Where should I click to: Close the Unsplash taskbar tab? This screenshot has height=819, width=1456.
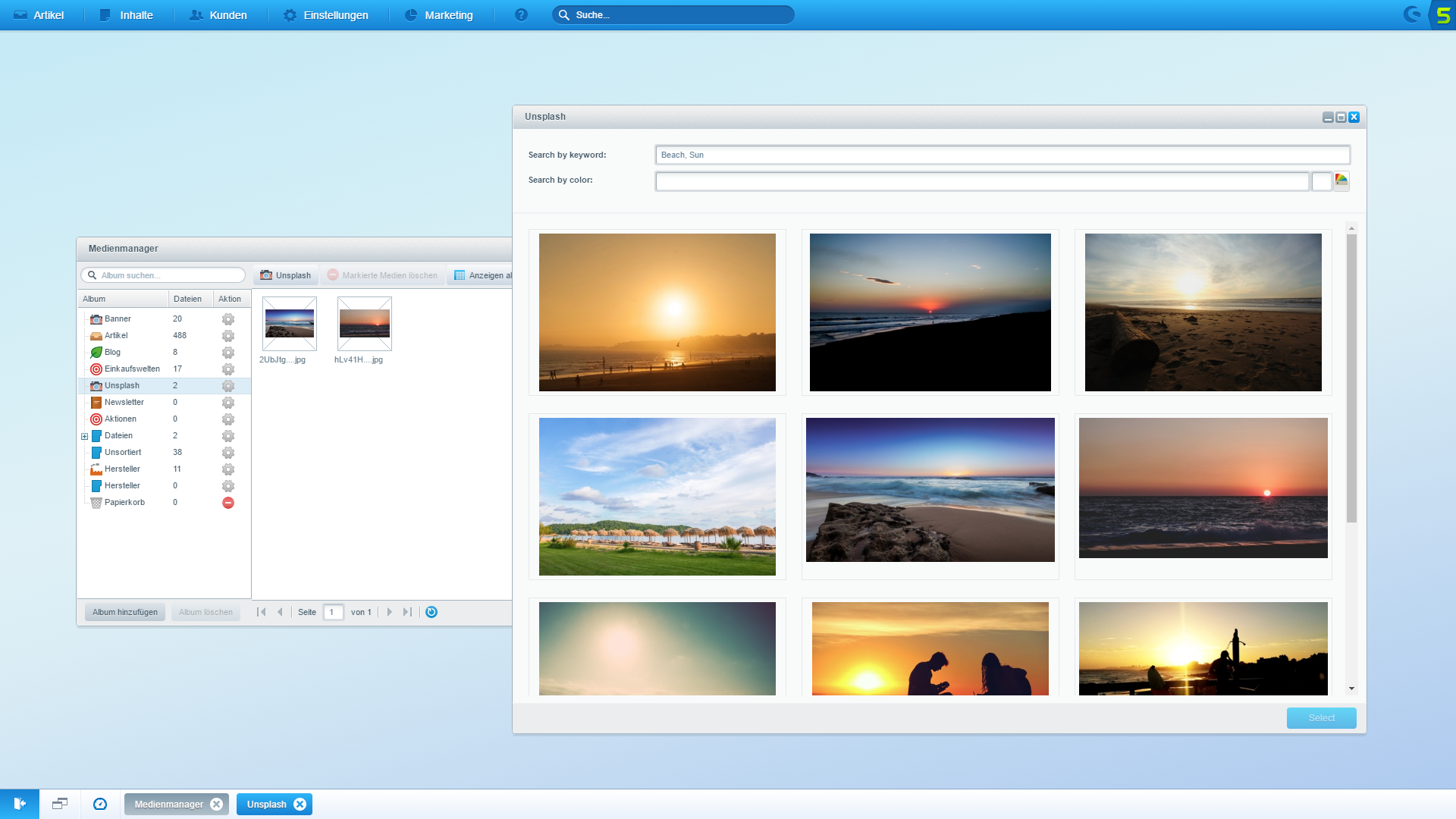coord(300,805)
